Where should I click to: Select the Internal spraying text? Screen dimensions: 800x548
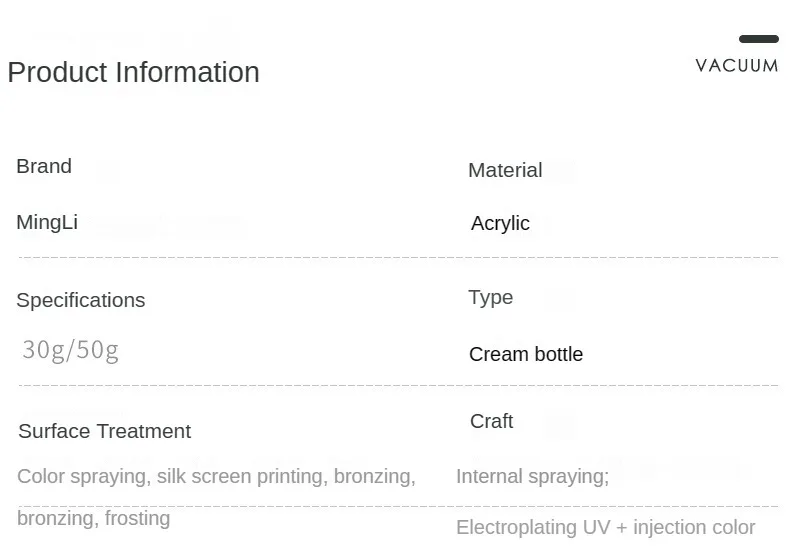tap(533, 477)
